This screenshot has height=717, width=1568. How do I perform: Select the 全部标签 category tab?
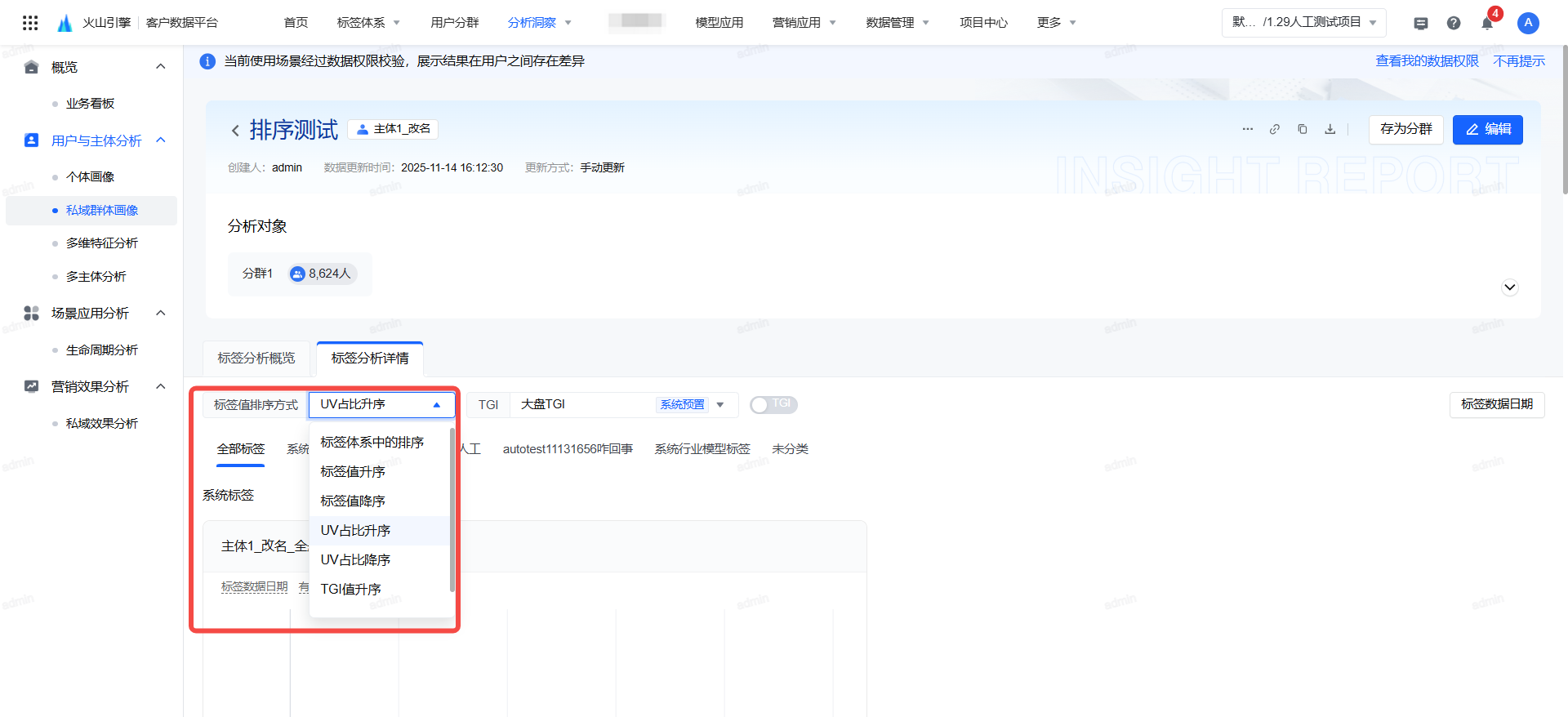click(x=241, y=449)
